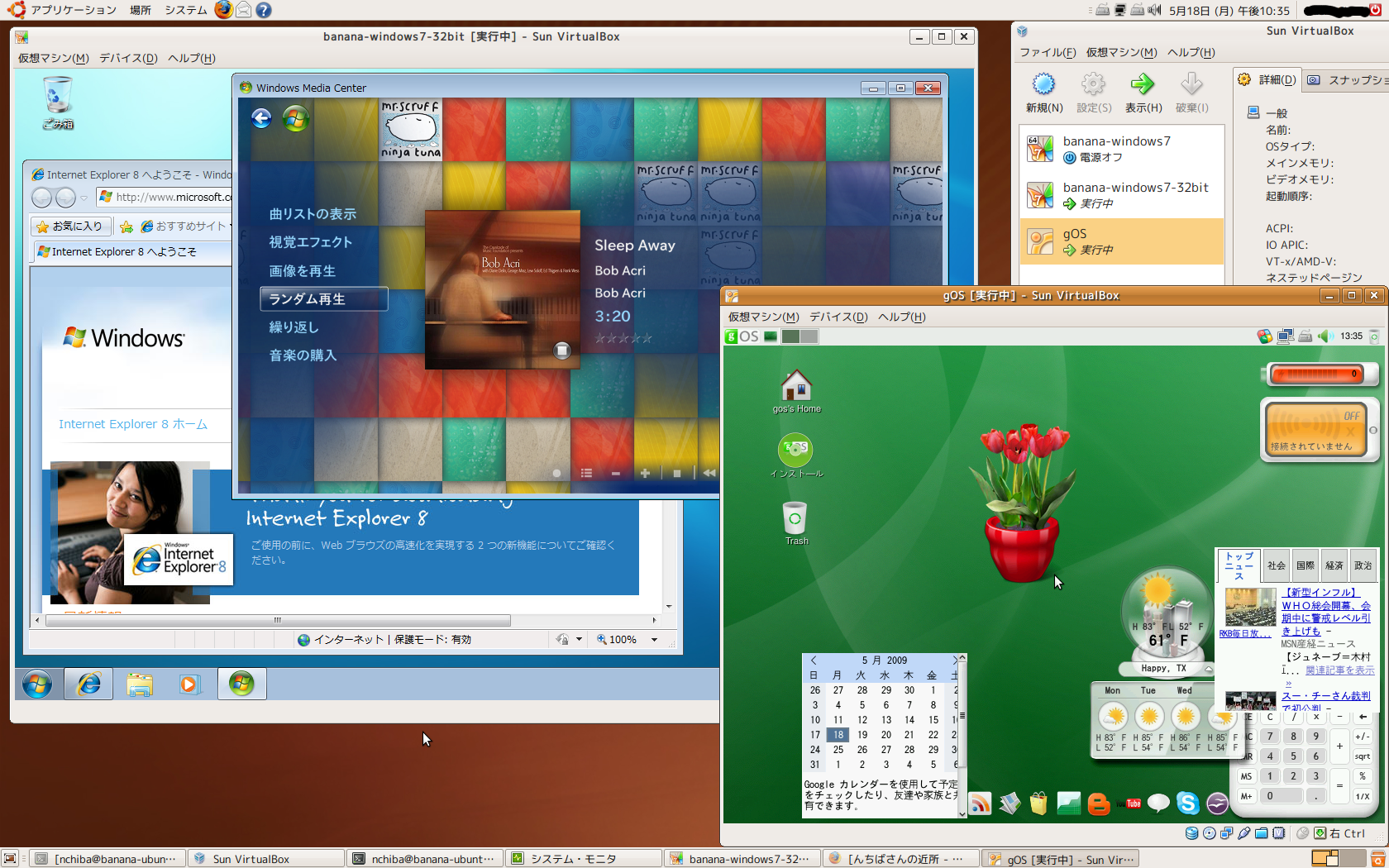This screenshot has height=868, width=1389.
Task: Click Windows Media Player taskbar icon
Action: click(x=189, y=684)
